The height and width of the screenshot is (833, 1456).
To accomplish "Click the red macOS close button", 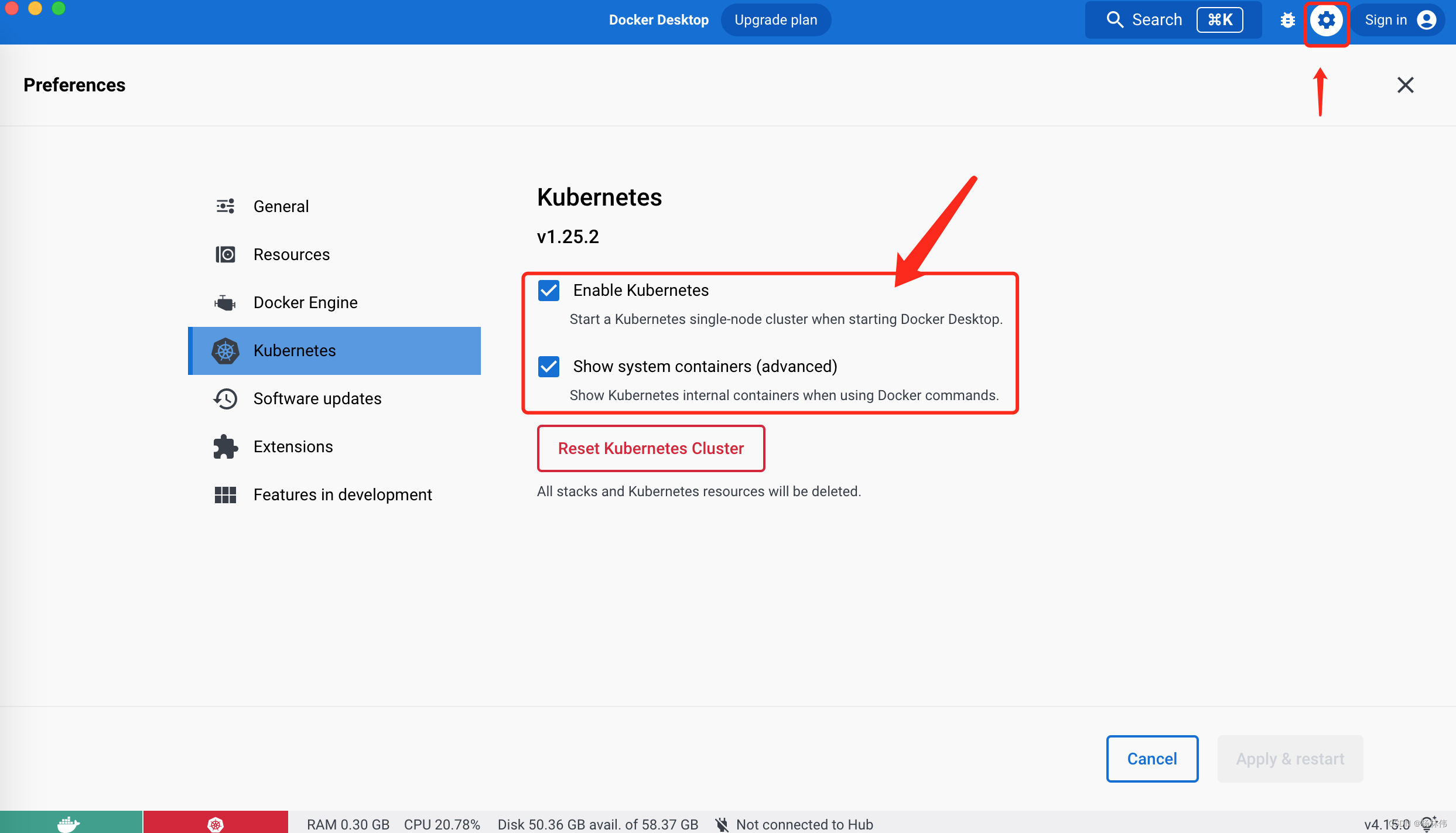I will pos(12,8).
